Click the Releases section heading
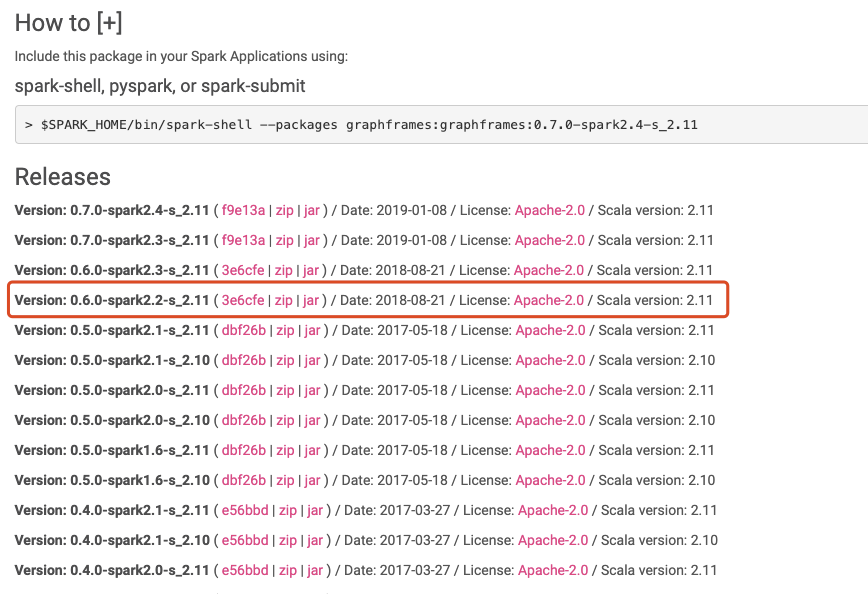The image size is (868, 594). (x=63, y=177)
